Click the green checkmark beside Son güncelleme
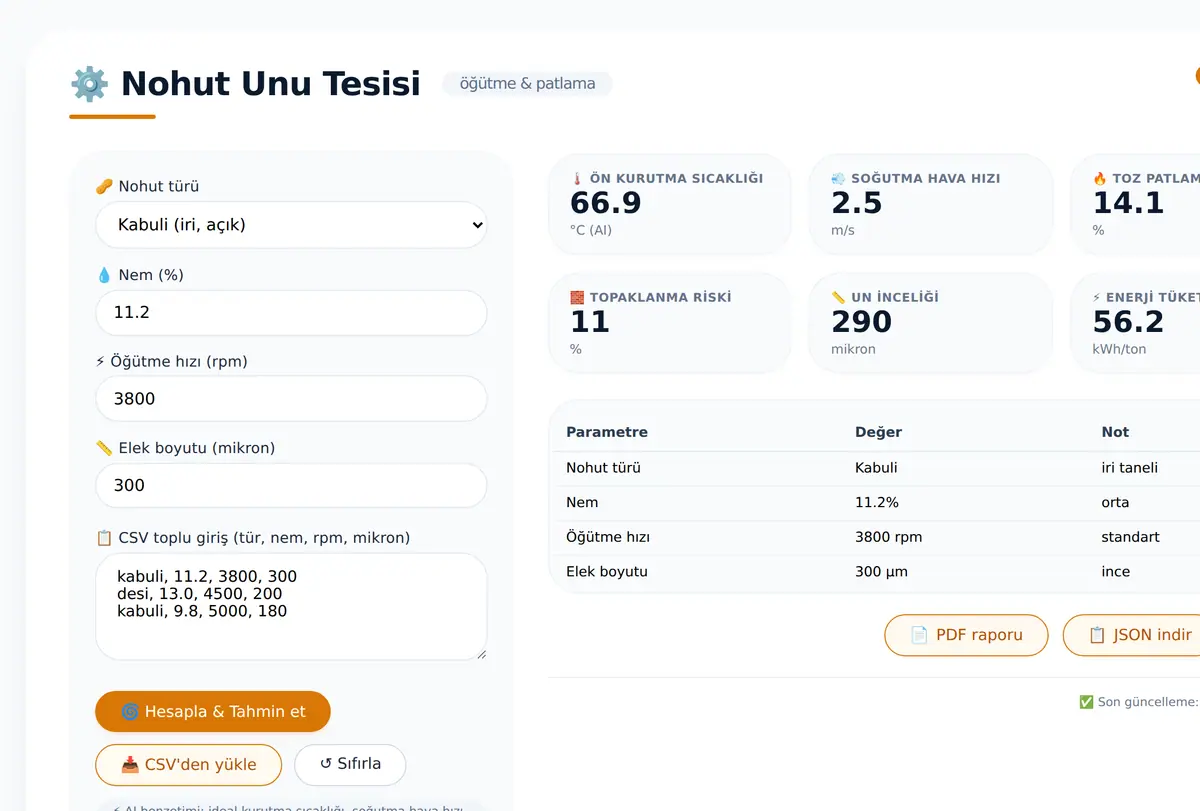Viewport: 1200px width, 811px height. click(1086, 702)
